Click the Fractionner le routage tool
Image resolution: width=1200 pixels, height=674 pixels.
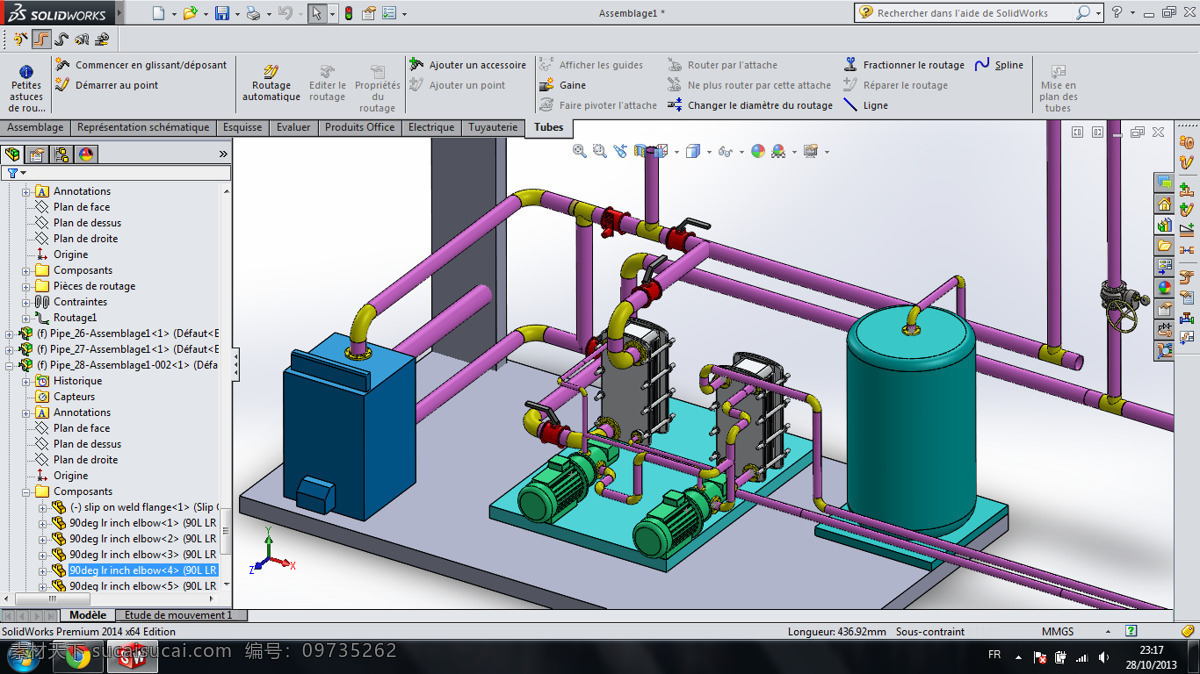pyautogui.click(x=904, y=65)
